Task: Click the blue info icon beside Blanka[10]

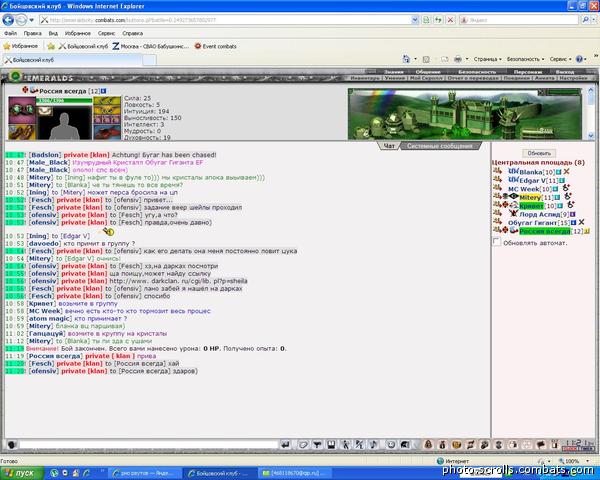Action: click(558, 172)
